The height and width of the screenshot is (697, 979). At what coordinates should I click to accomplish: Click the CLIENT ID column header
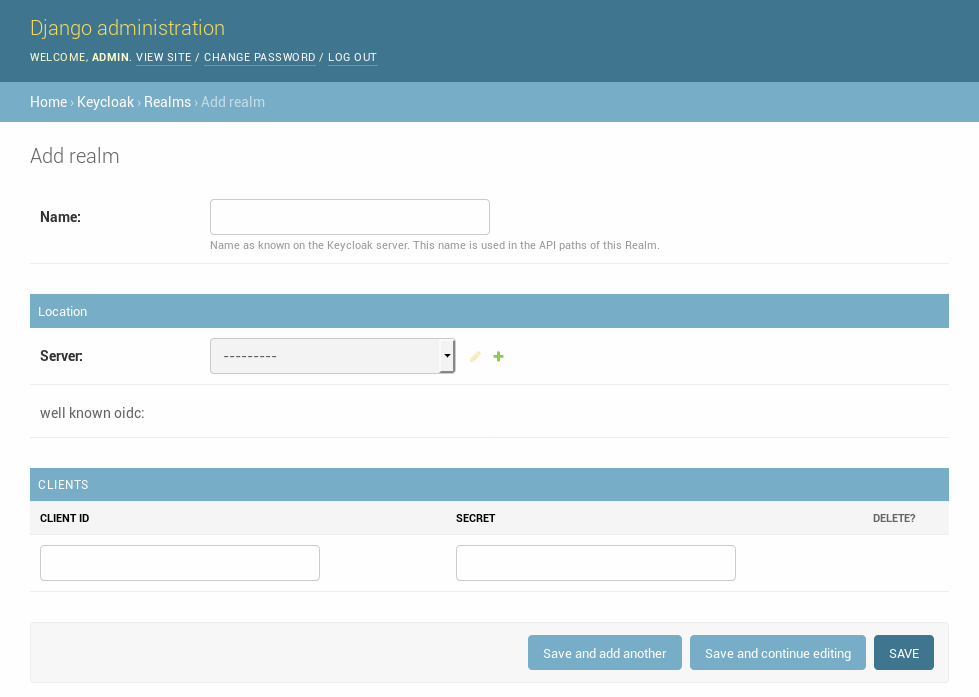(64, 518)
